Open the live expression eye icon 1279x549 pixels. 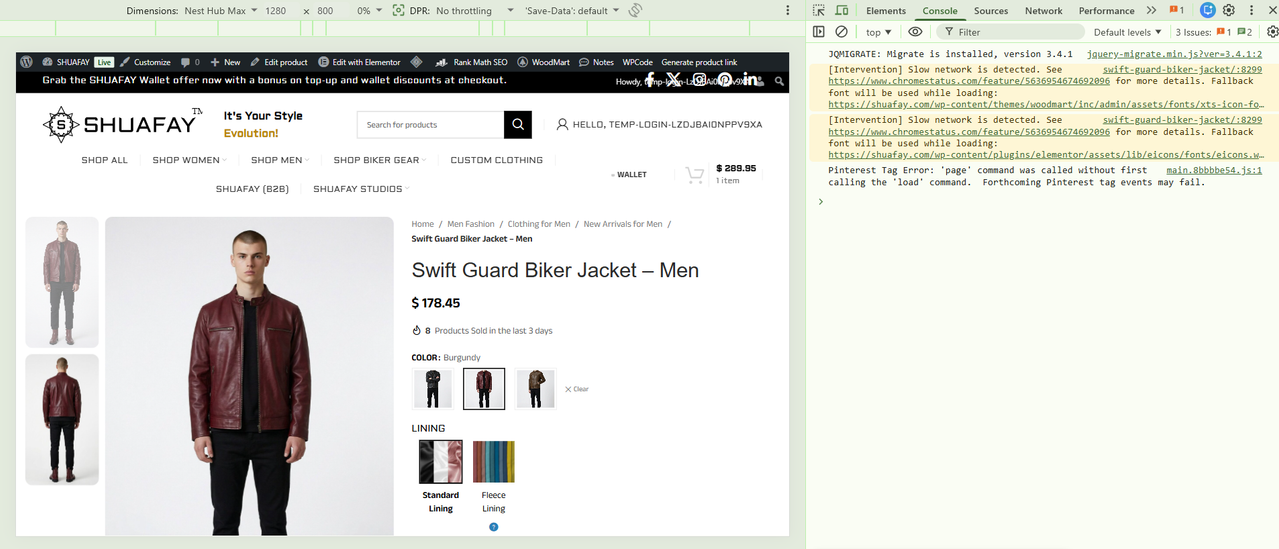tap(915, 32)
